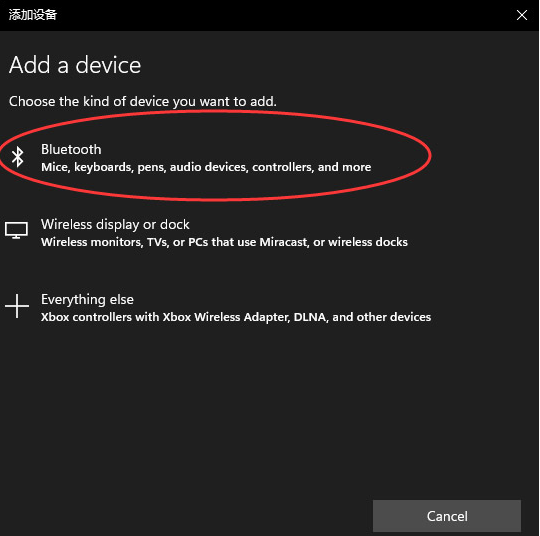Click the monitor icon for wireless display

[x=16, y=230]
